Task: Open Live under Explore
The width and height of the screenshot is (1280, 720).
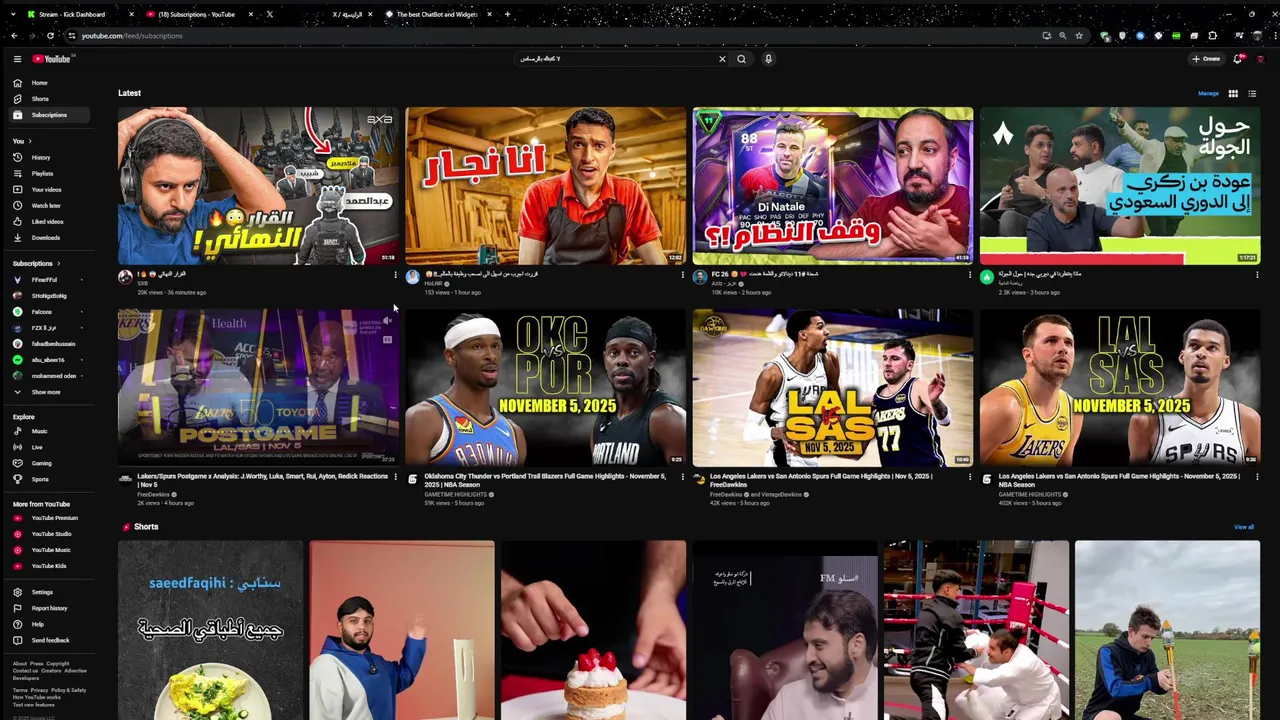Action: click(x=50, y=447)
